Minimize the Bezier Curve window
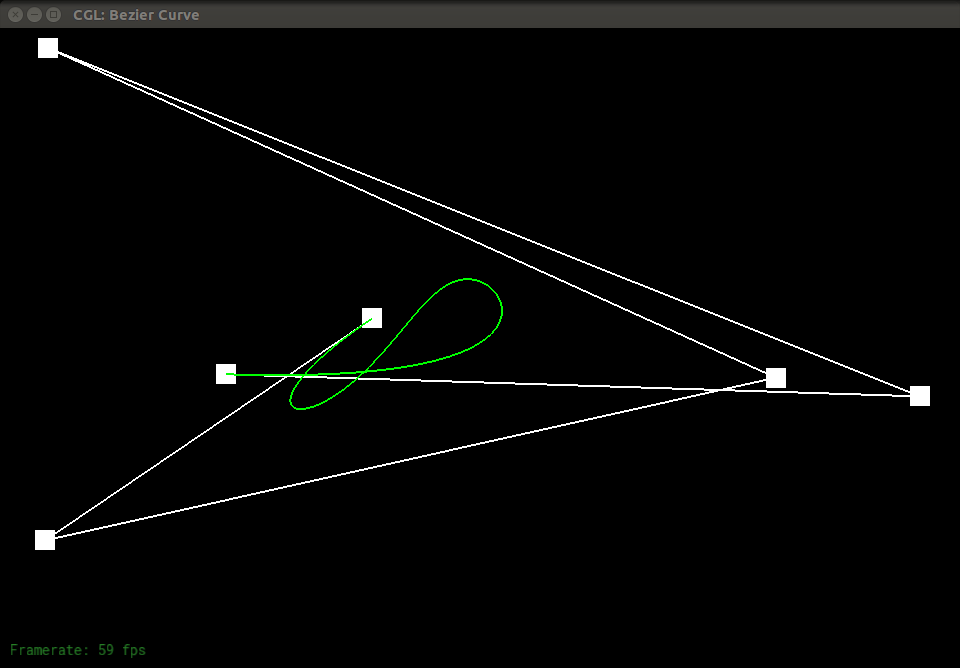This screenshot has height=668, width=960. coord(35,15)
